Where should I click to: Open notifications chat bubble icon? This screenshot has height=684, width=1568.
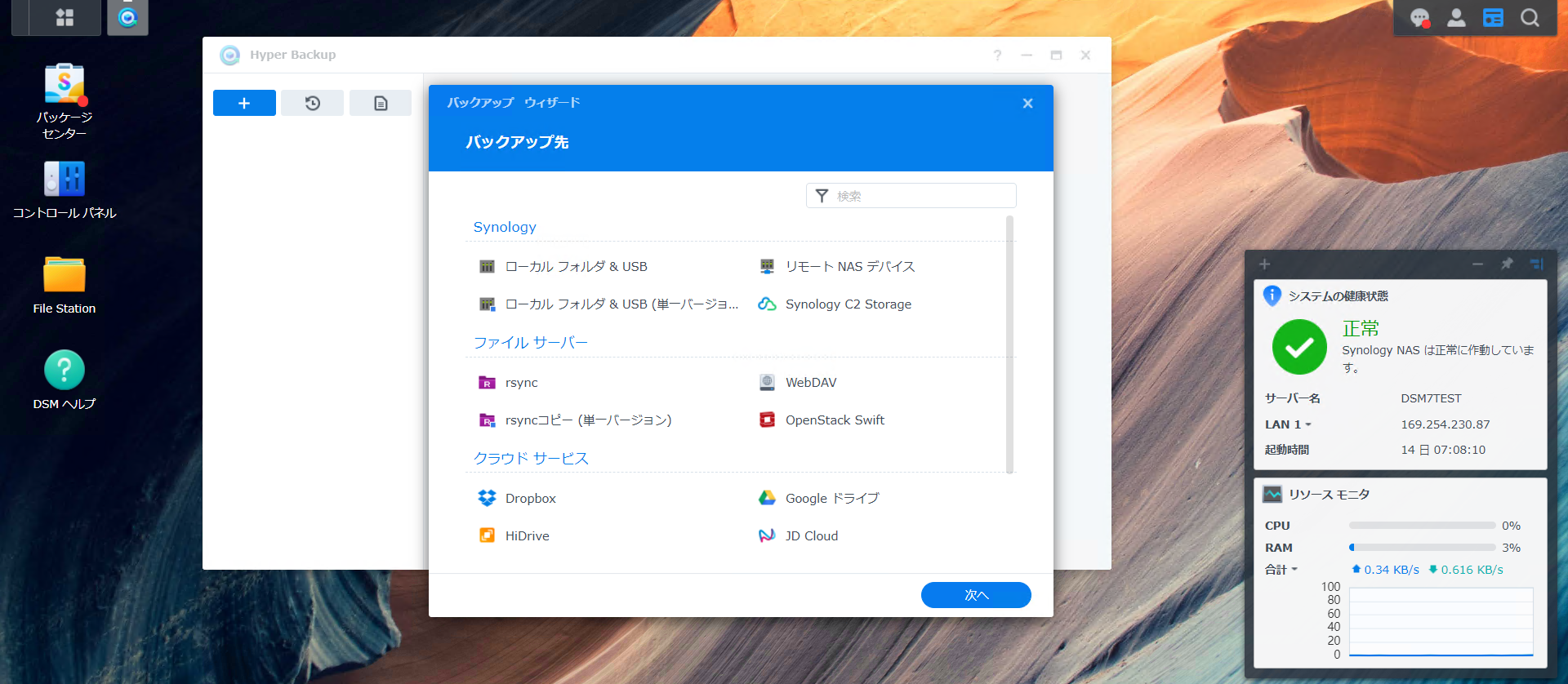[1419, 17]
